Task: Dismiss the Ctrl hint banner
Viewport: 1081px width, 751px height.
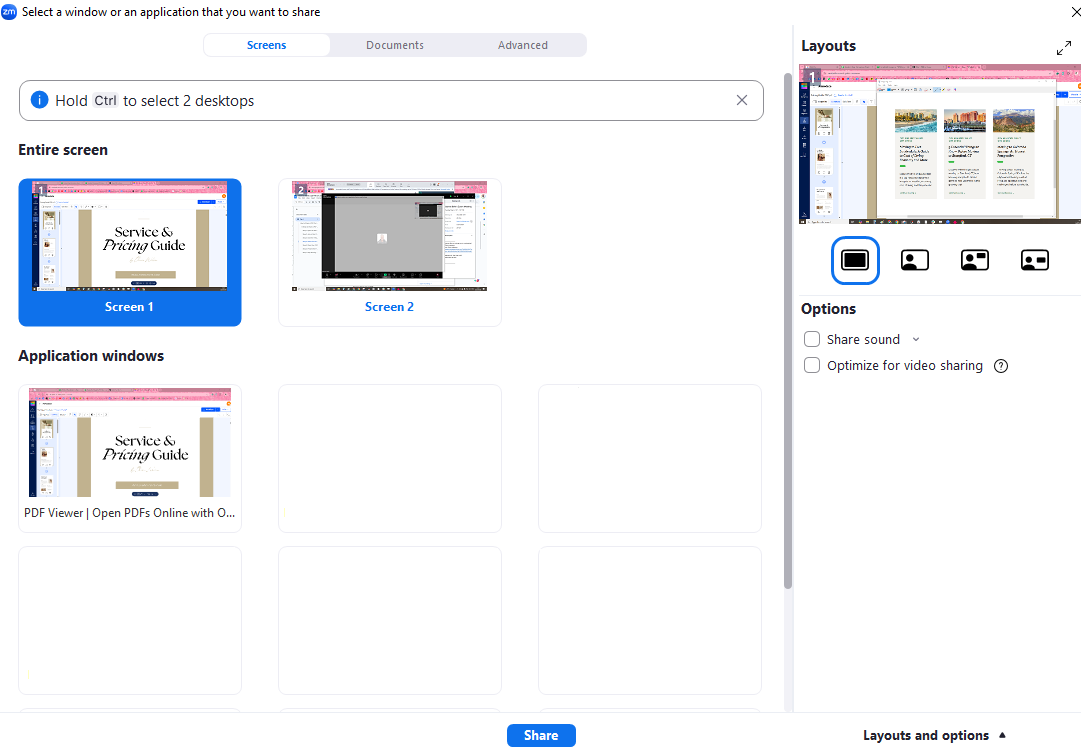Action: (742, 100)
